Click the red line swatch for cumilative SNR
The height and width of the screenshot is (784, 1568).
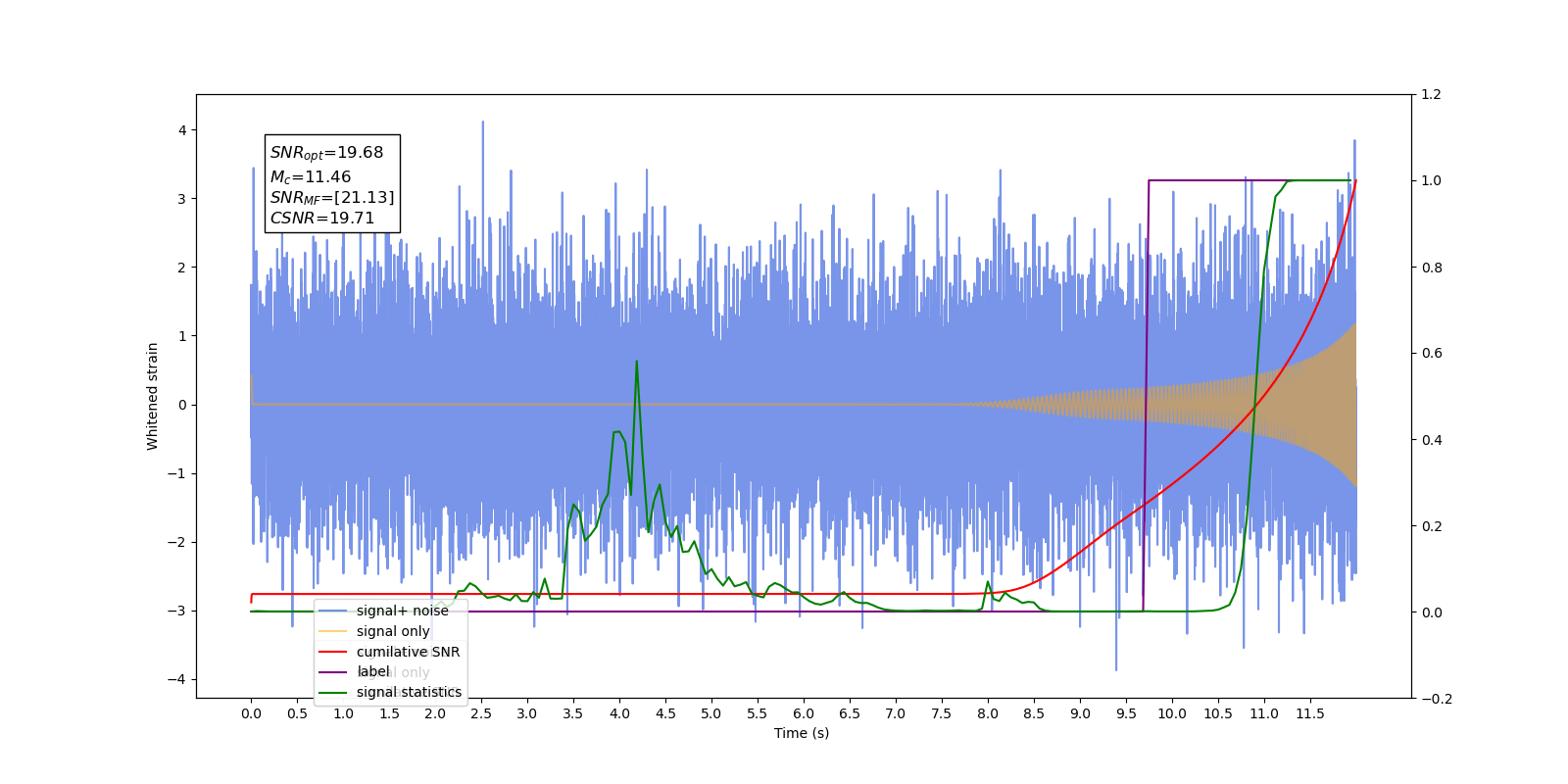click(333, 652)
